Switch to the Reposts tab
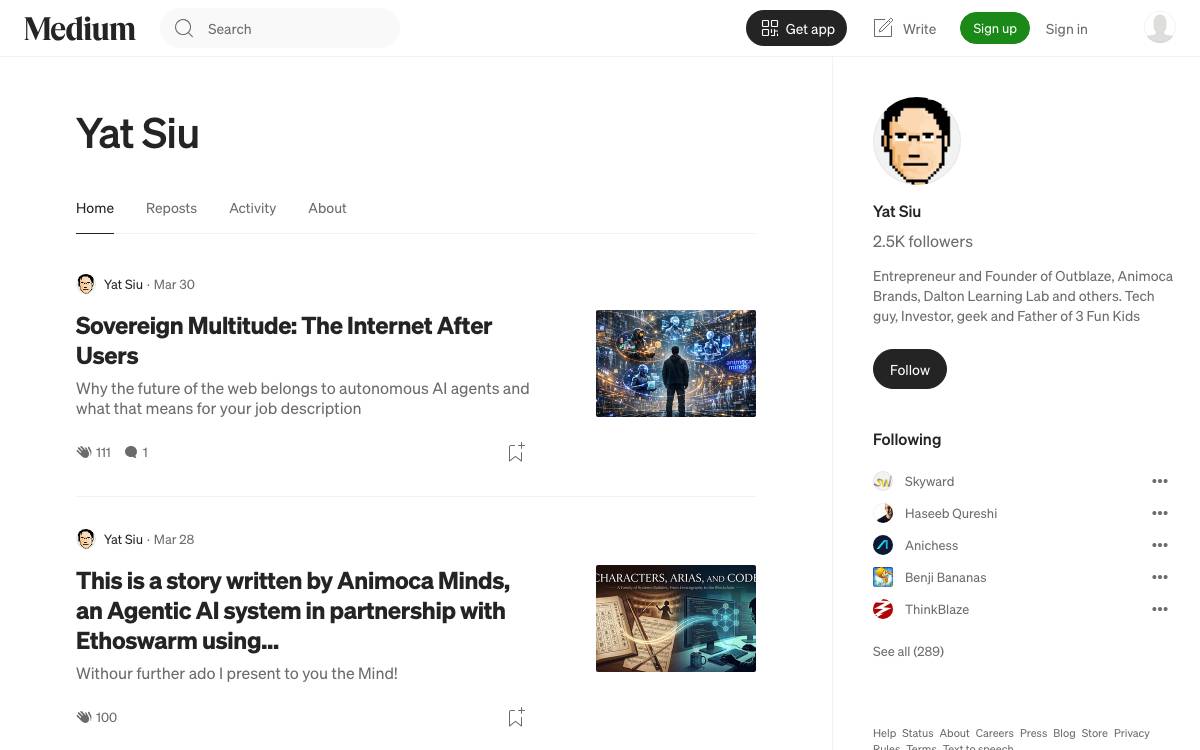 point(171,208)
